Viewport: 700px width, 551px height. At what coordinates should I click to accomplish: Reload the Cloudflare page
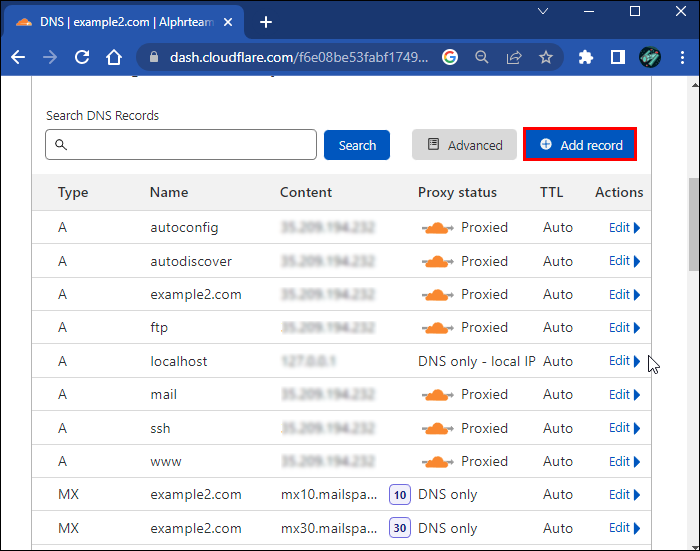click(x=82, y=57)
